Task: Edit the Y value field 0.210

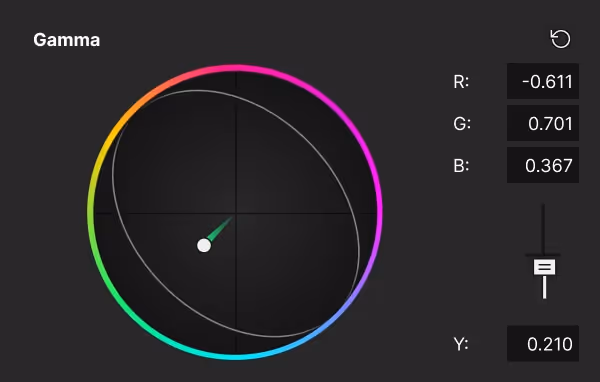Action: click(543, 344)
